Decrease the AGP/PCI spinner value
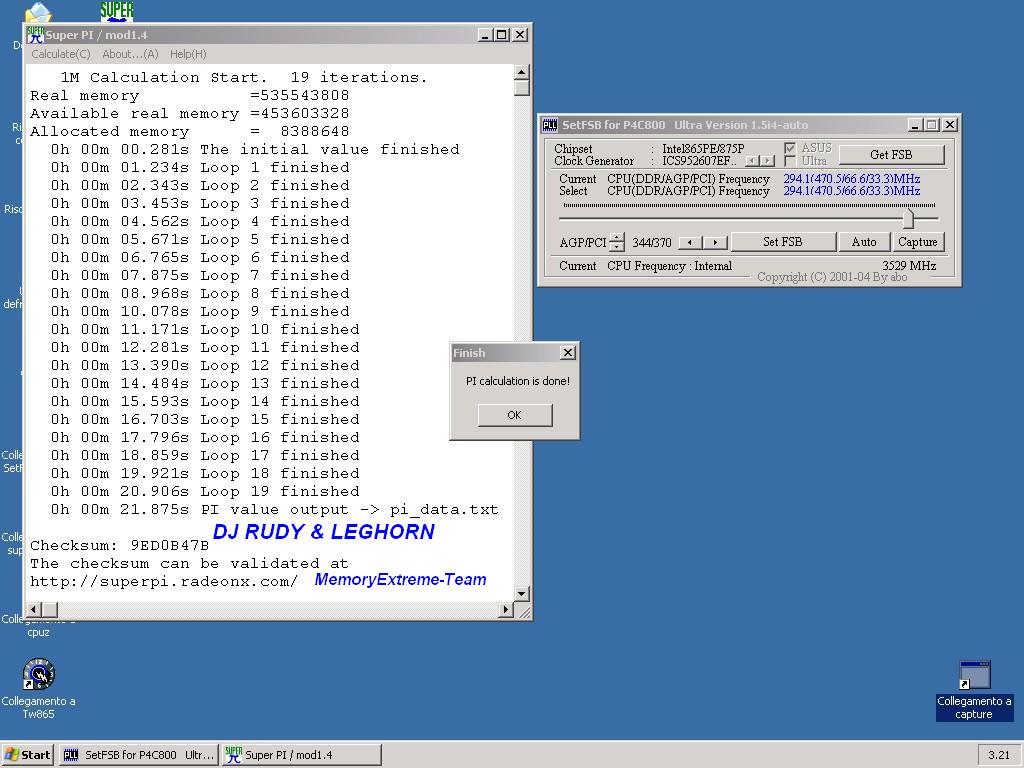 point(617,247)
